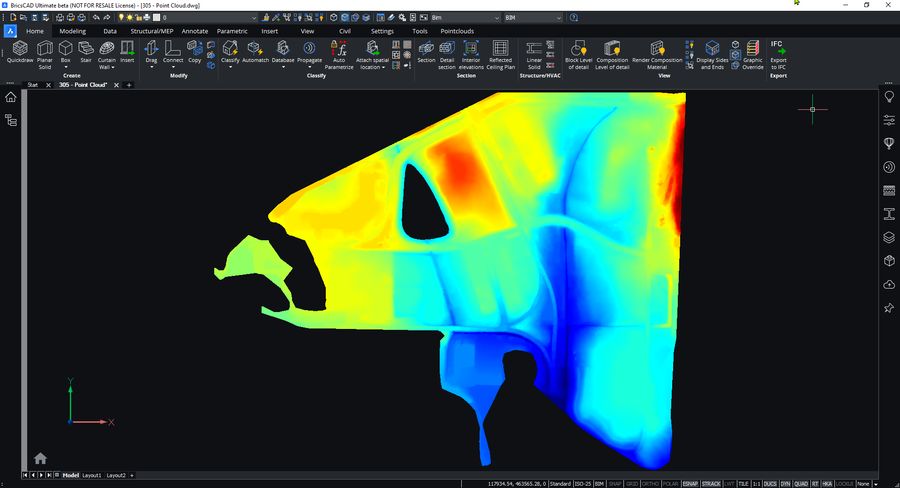Choose the Reflected Ceiling Plan tool
The image size is (900, 488).
[x=500, y=52]
